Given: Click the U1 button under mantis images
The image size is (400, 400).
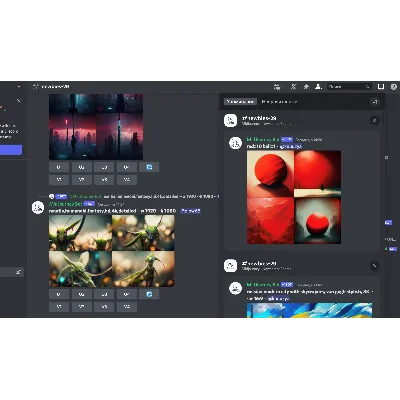Looking at the screenshot, I should (59, 294).
